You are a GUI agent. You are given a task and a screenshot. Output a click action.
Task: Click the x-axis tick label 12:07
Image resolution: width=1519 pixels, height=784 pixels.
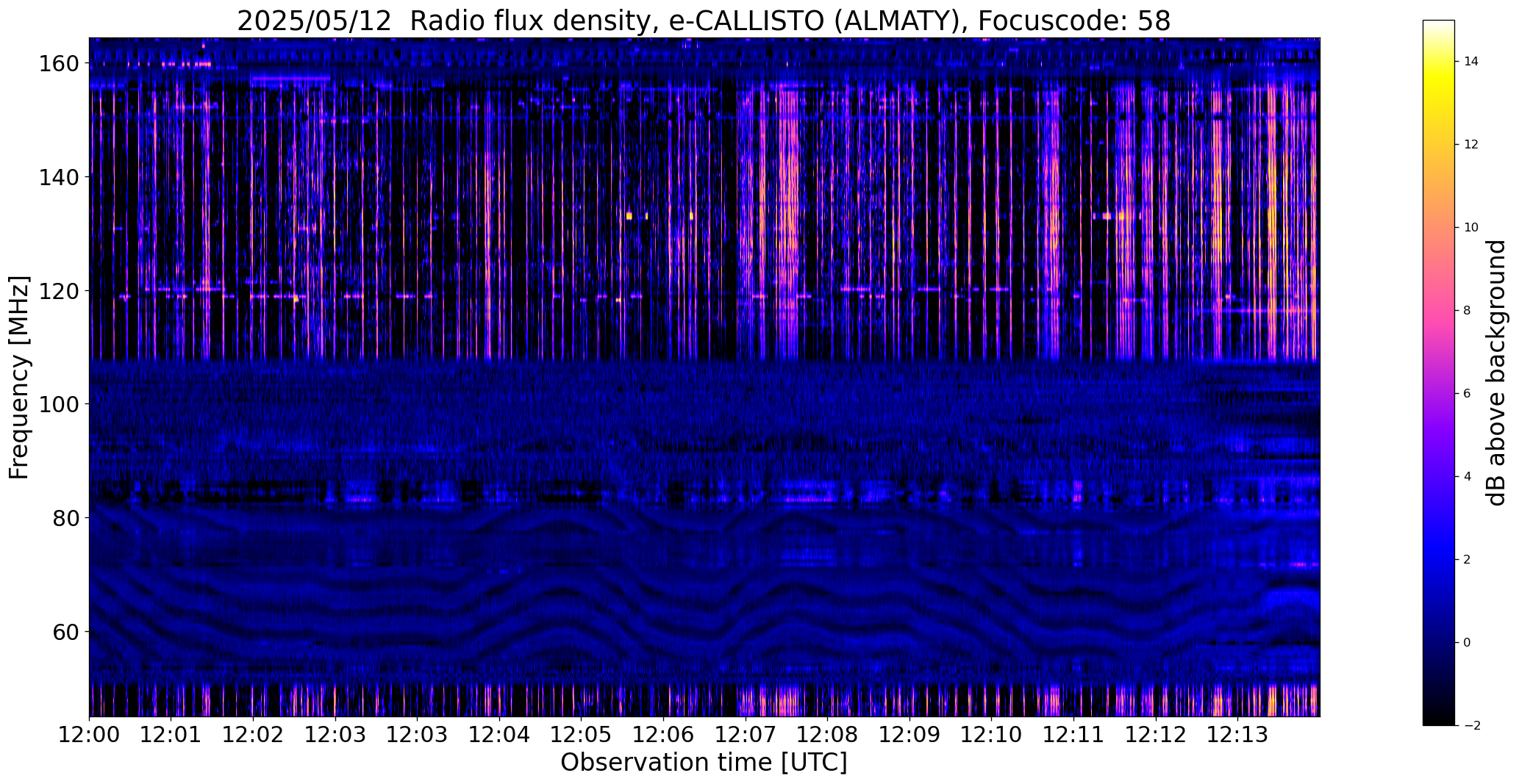745,735
